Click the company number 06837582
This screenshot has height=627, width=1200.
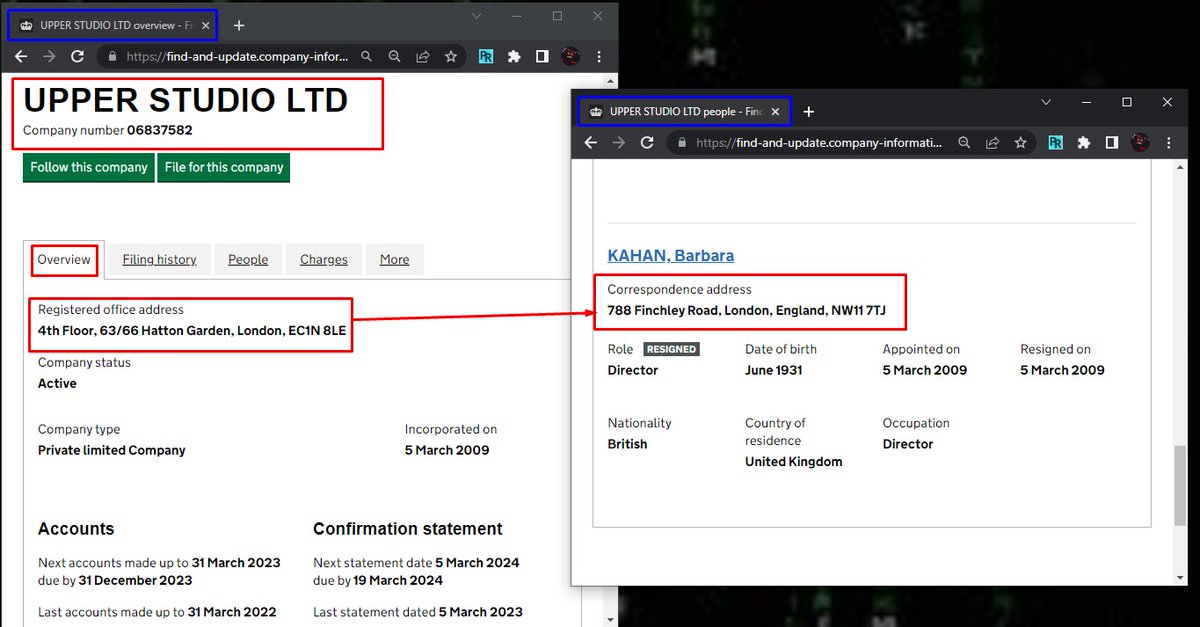click(x=160, y=130)
